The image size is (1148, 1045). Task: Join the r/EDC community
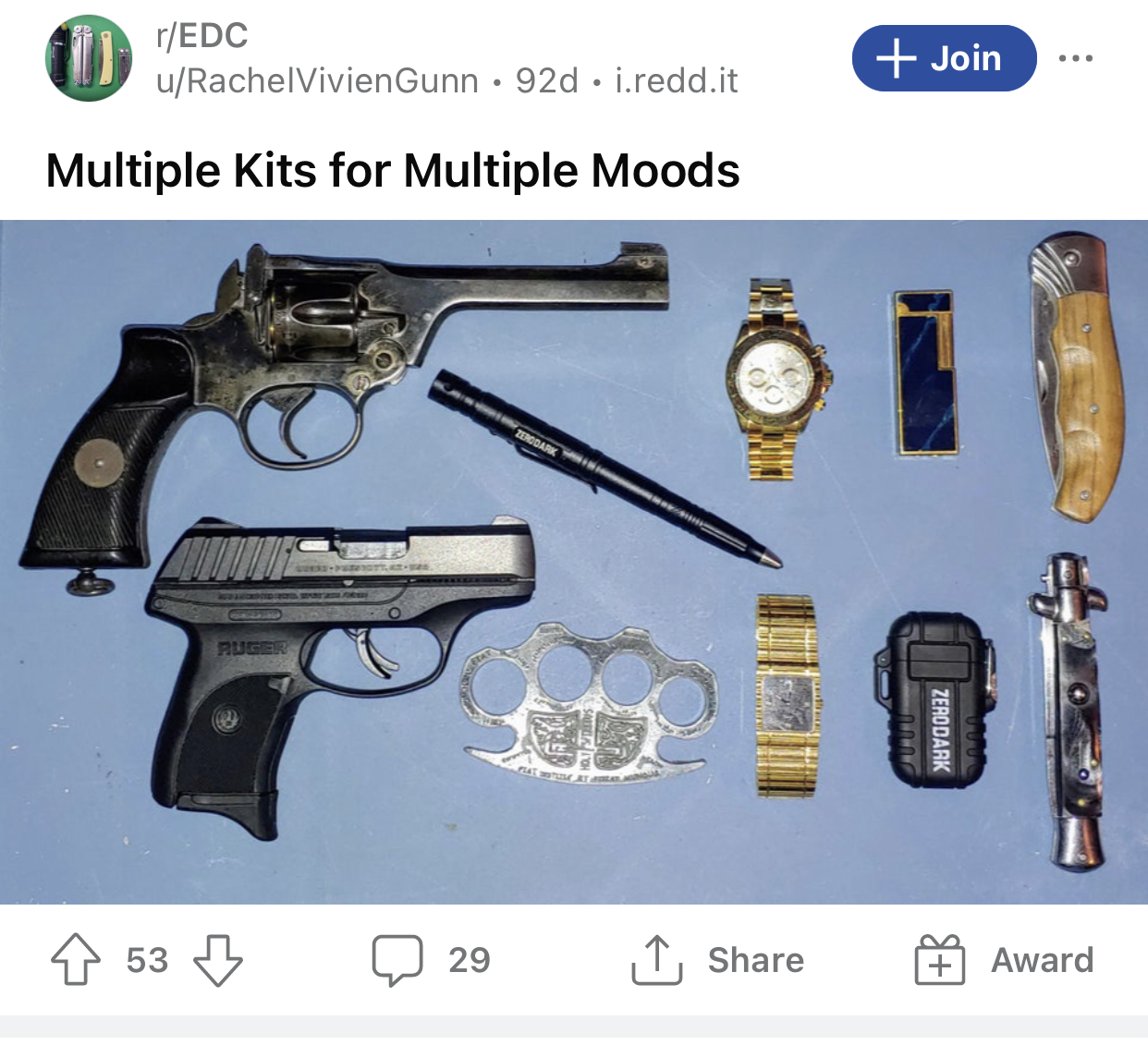click(x=944, y=58)
